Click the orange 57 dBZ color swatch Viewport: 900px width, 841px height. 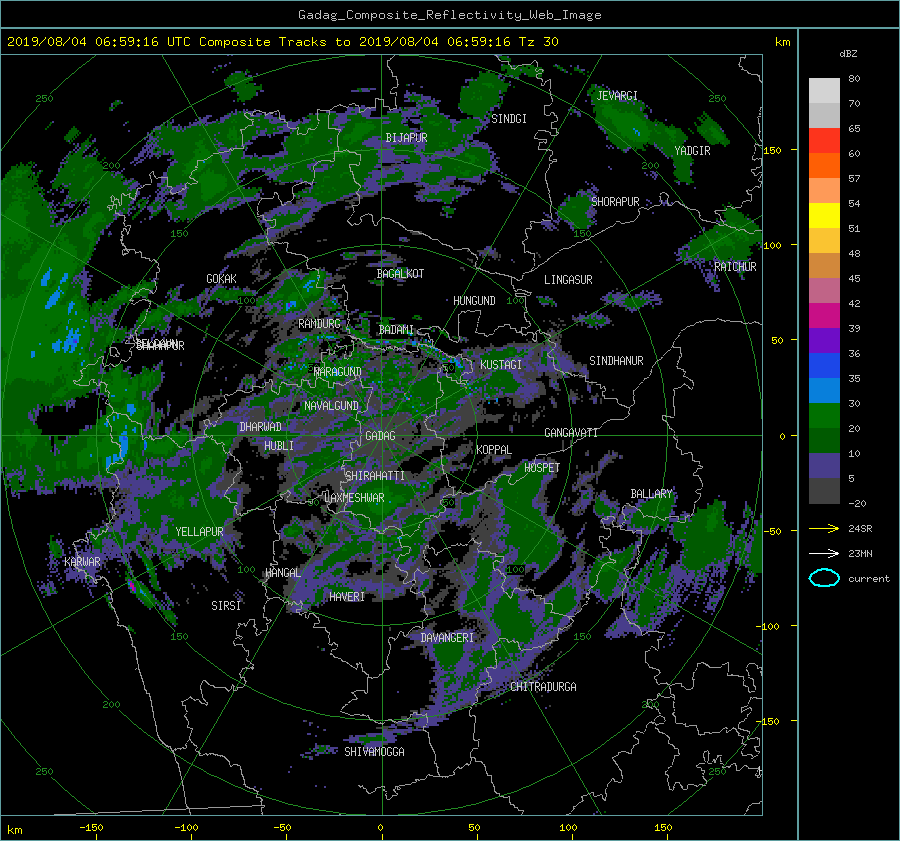pos(824,165)
